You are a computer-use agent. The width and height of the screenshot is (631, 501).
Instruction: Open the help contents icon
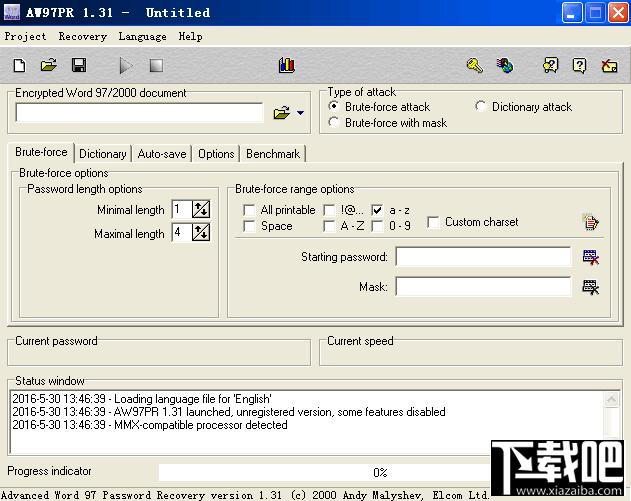click(550, 65)
